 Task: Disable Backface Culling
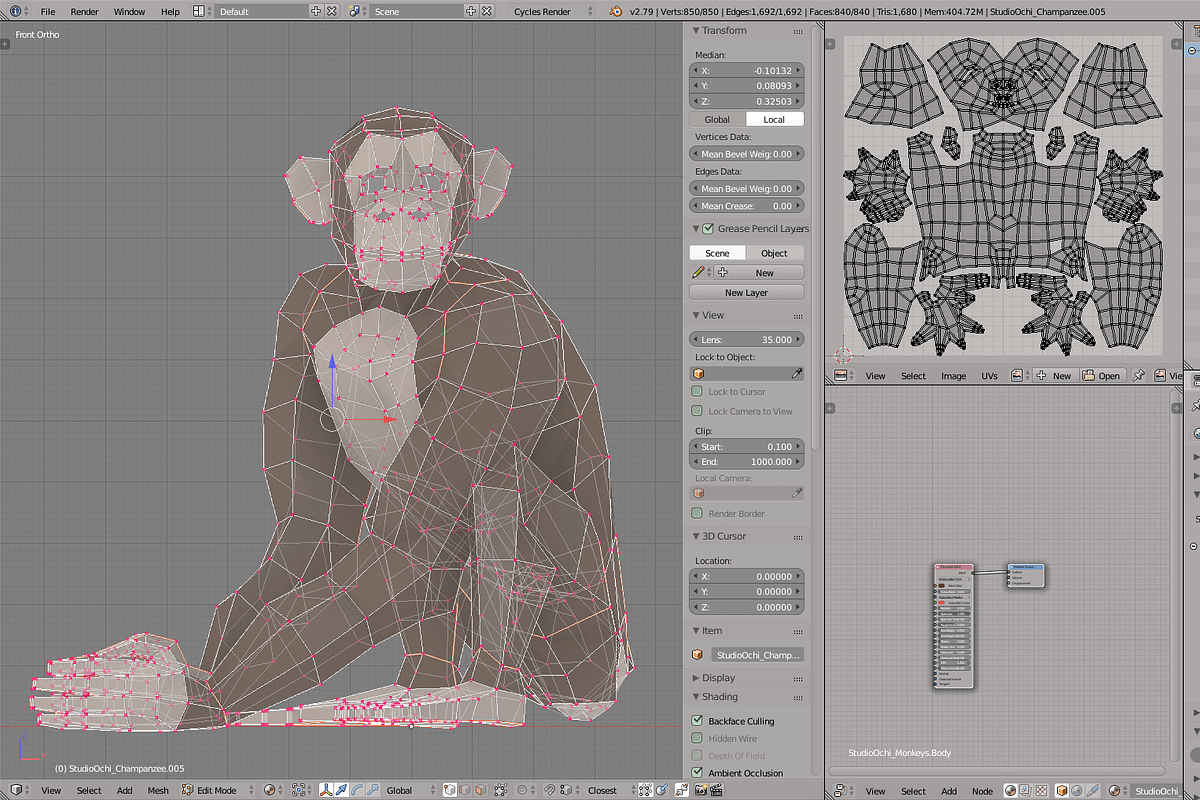point(697,720)
